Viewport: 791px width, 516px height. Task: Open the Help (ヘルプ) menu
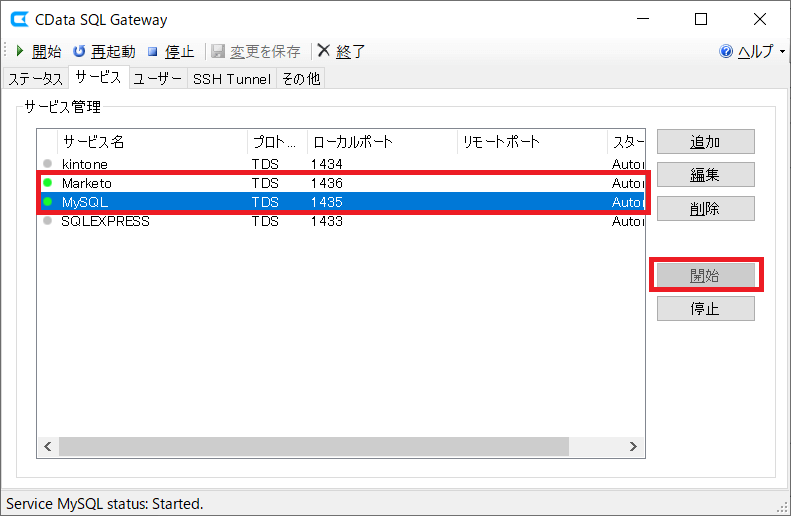click(x=752, y=51)
